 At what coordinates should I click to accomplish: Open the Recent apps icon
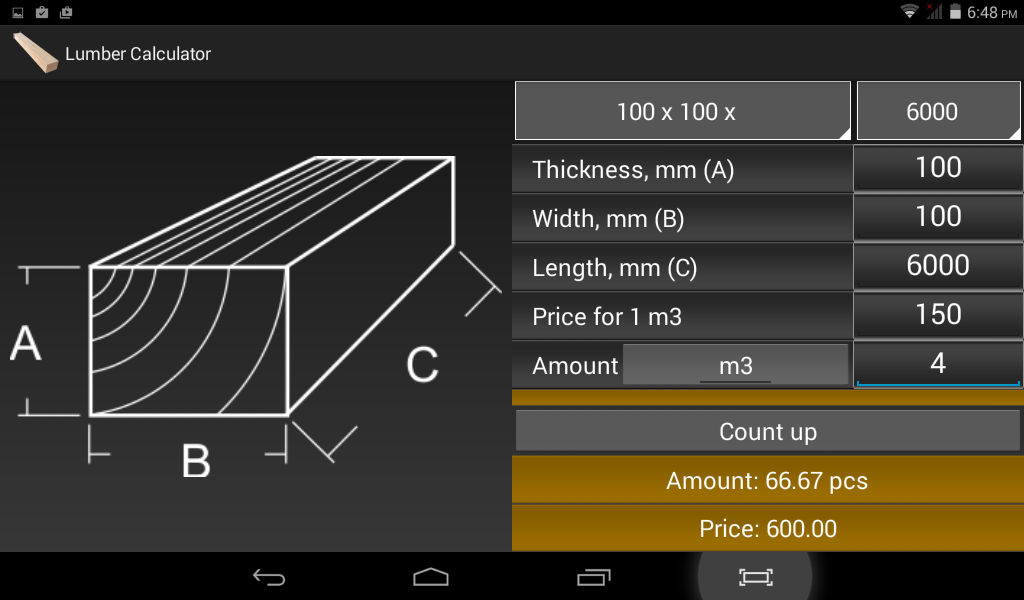point(594,577)
